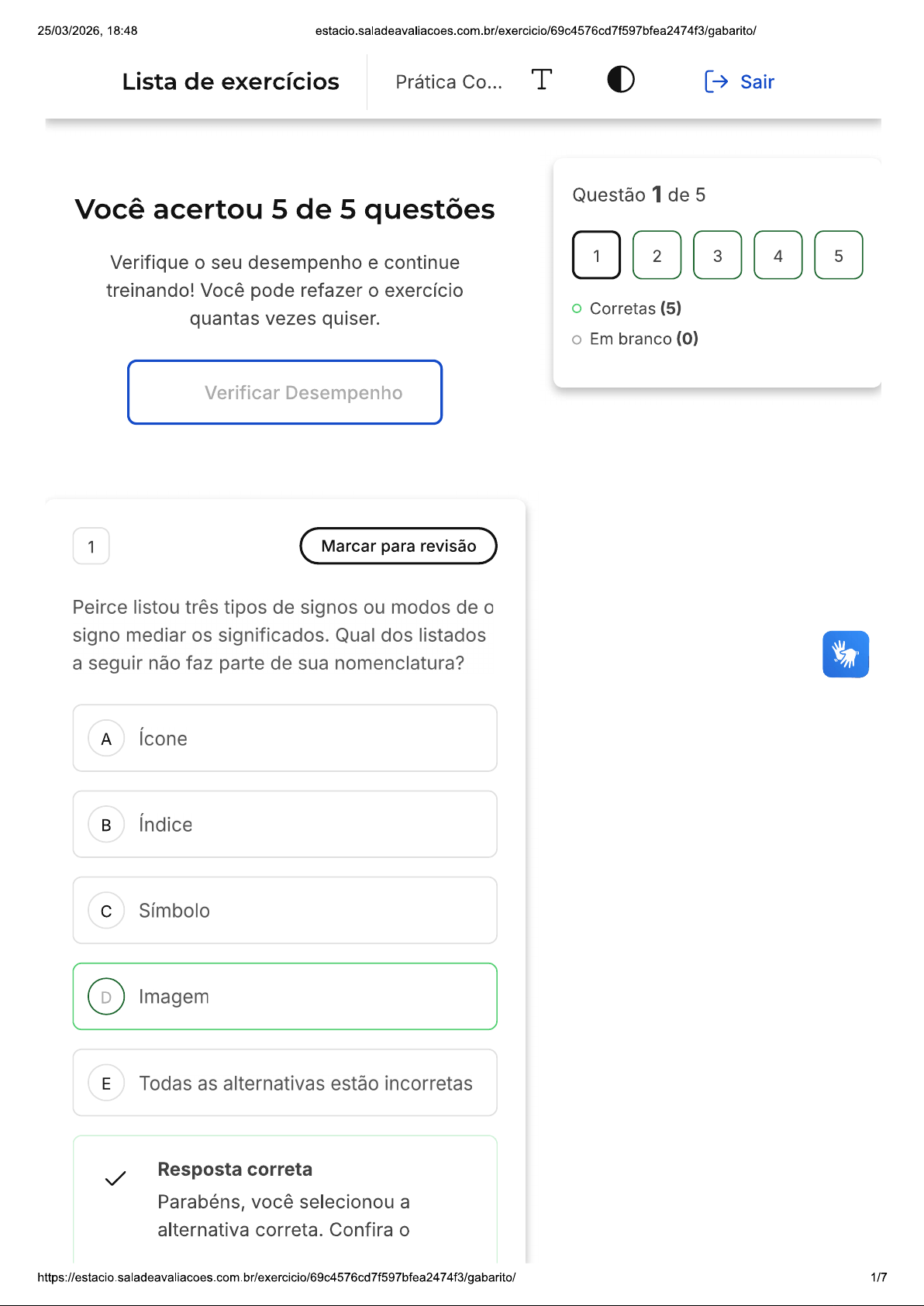Click the checkmark icon beside Resposta correta

point(115,1178)
